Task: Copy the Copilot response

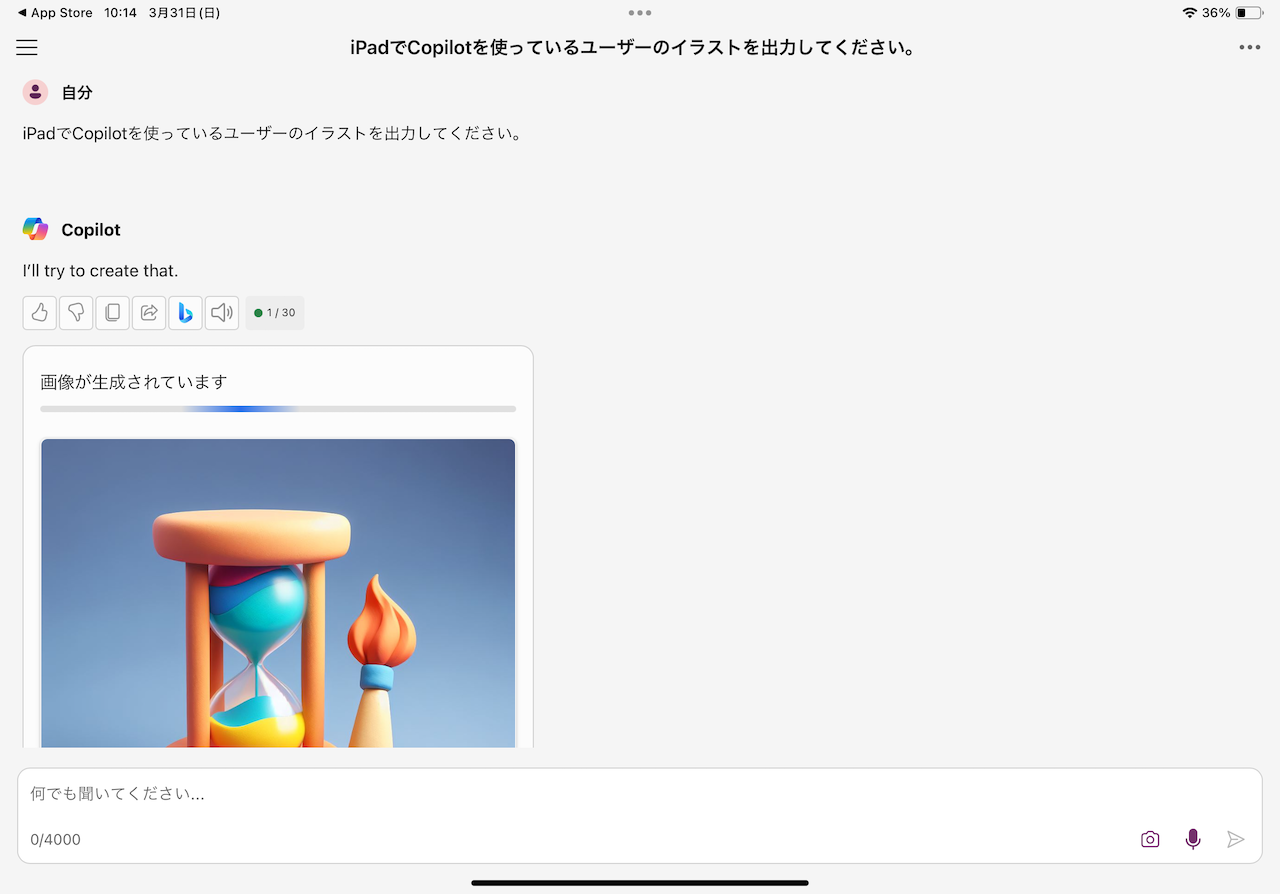Action: pos(113,313)
